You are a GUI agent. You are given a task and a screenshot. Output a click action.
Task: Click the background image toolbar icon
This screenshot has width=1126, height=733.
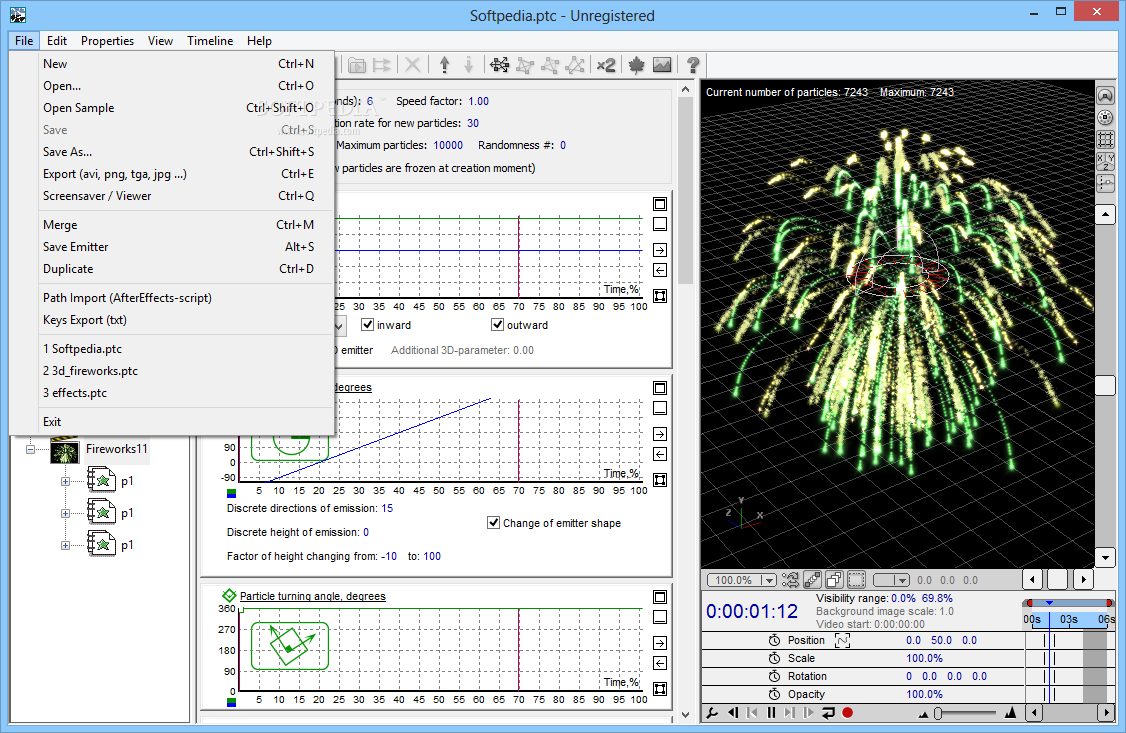(x=662, y=65)
